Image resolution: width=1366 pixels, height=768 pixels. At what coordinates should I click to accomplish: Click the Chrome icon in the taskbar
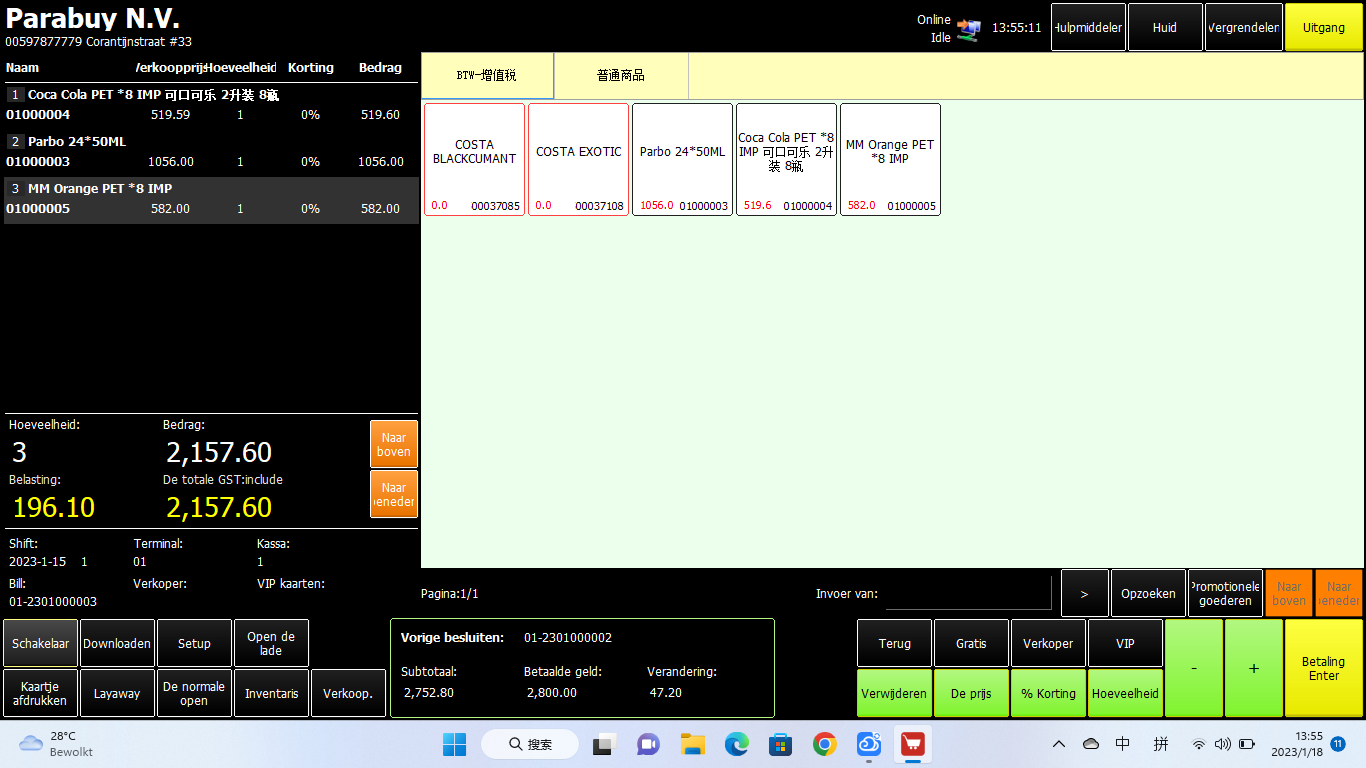[x=824, y=744]
